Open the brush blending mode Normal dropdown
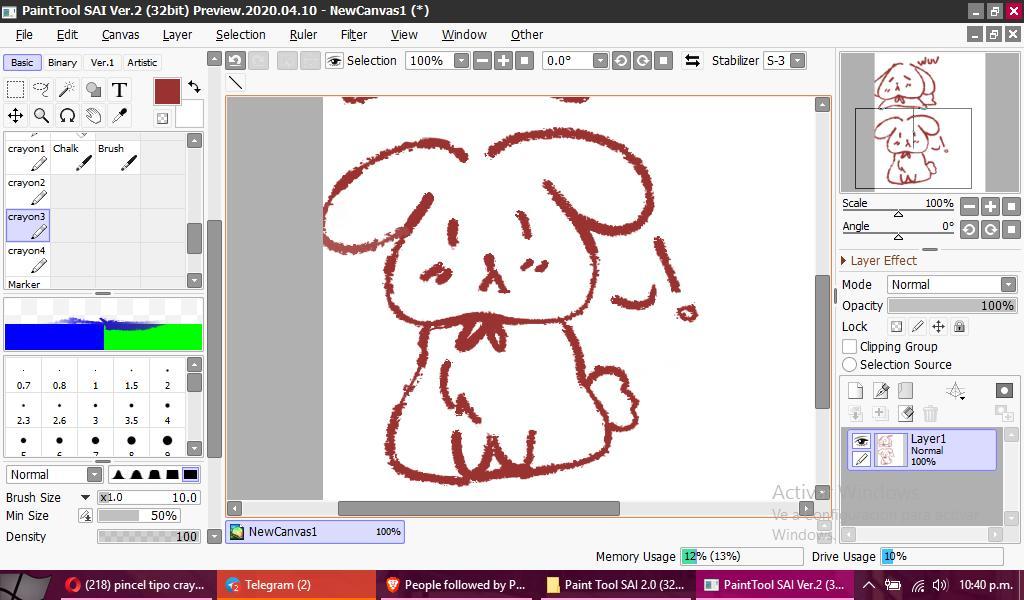 [x=94, y=475]
